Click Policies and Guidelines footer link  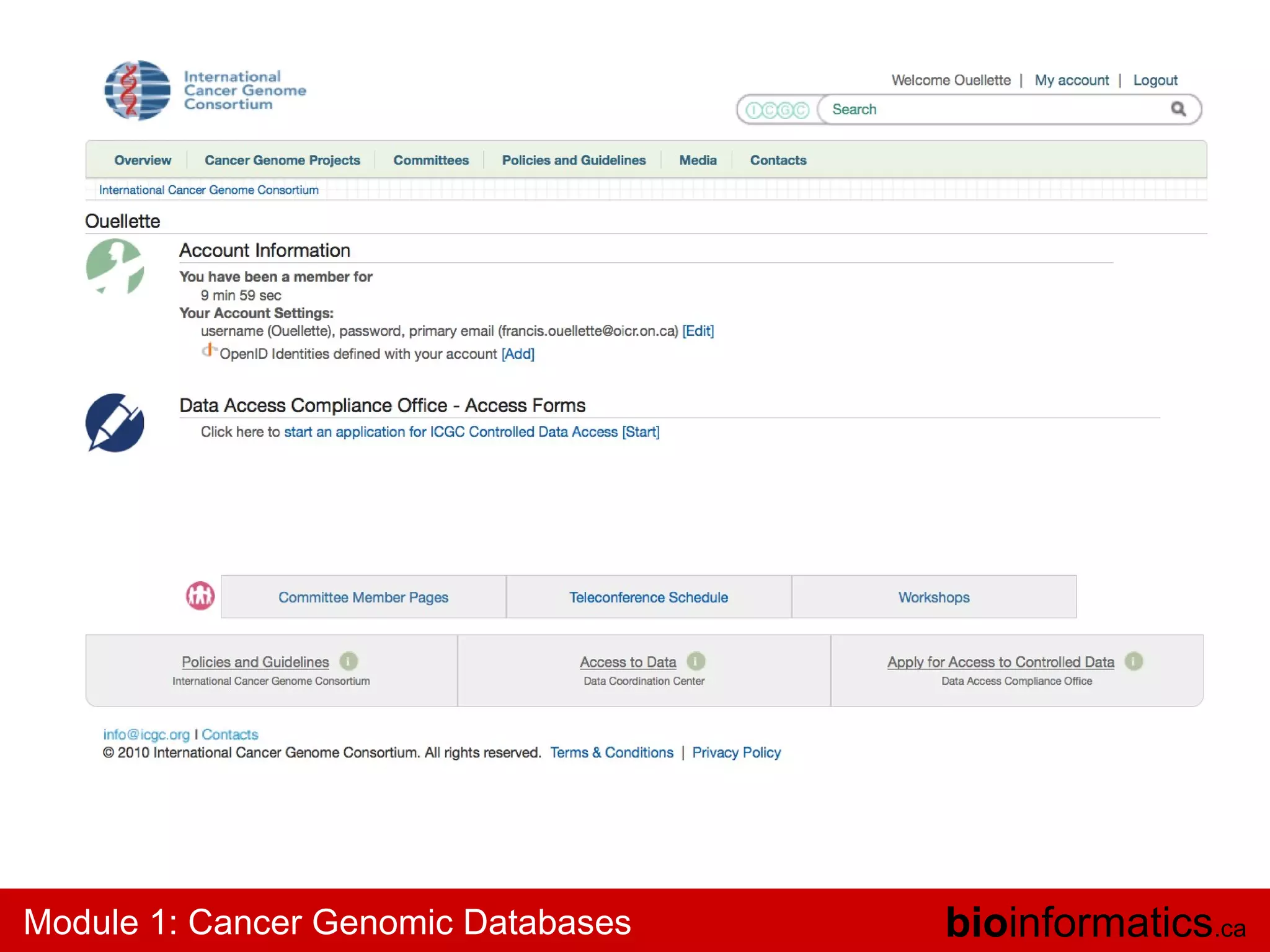[x=255, y=662]
